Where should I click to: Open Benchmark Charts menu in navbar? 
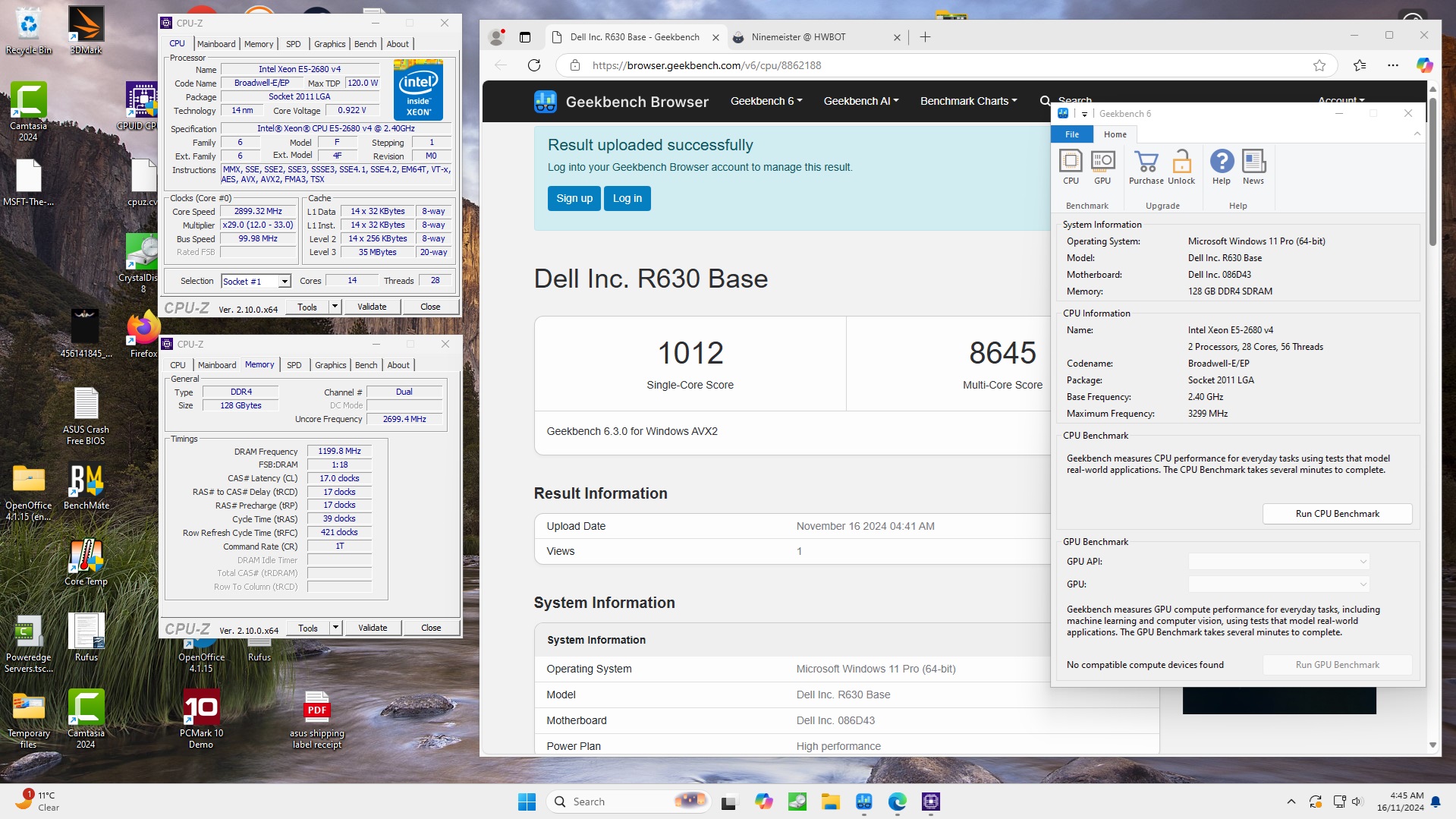tap(968, 101)
